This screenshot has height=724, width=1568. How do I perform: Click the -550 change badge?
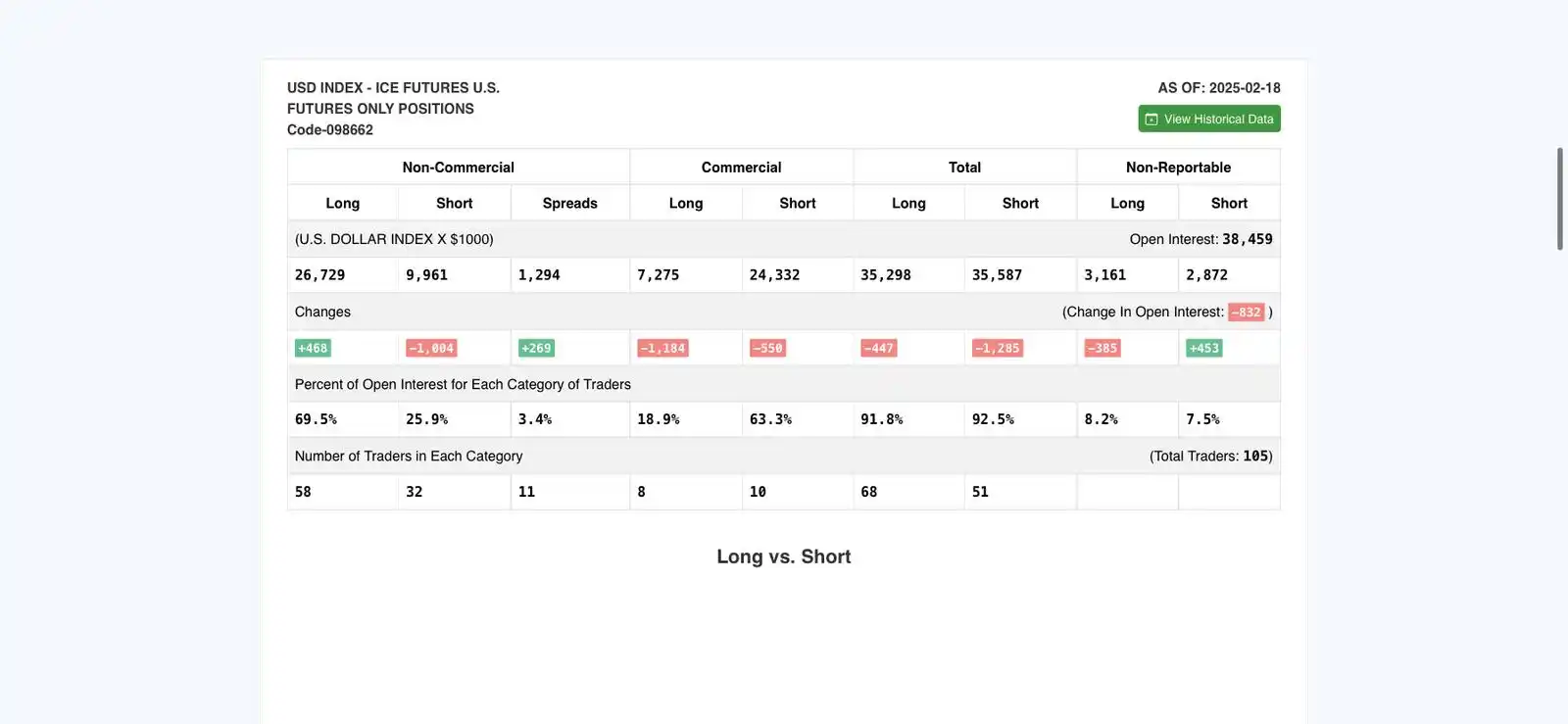(767, 348)
